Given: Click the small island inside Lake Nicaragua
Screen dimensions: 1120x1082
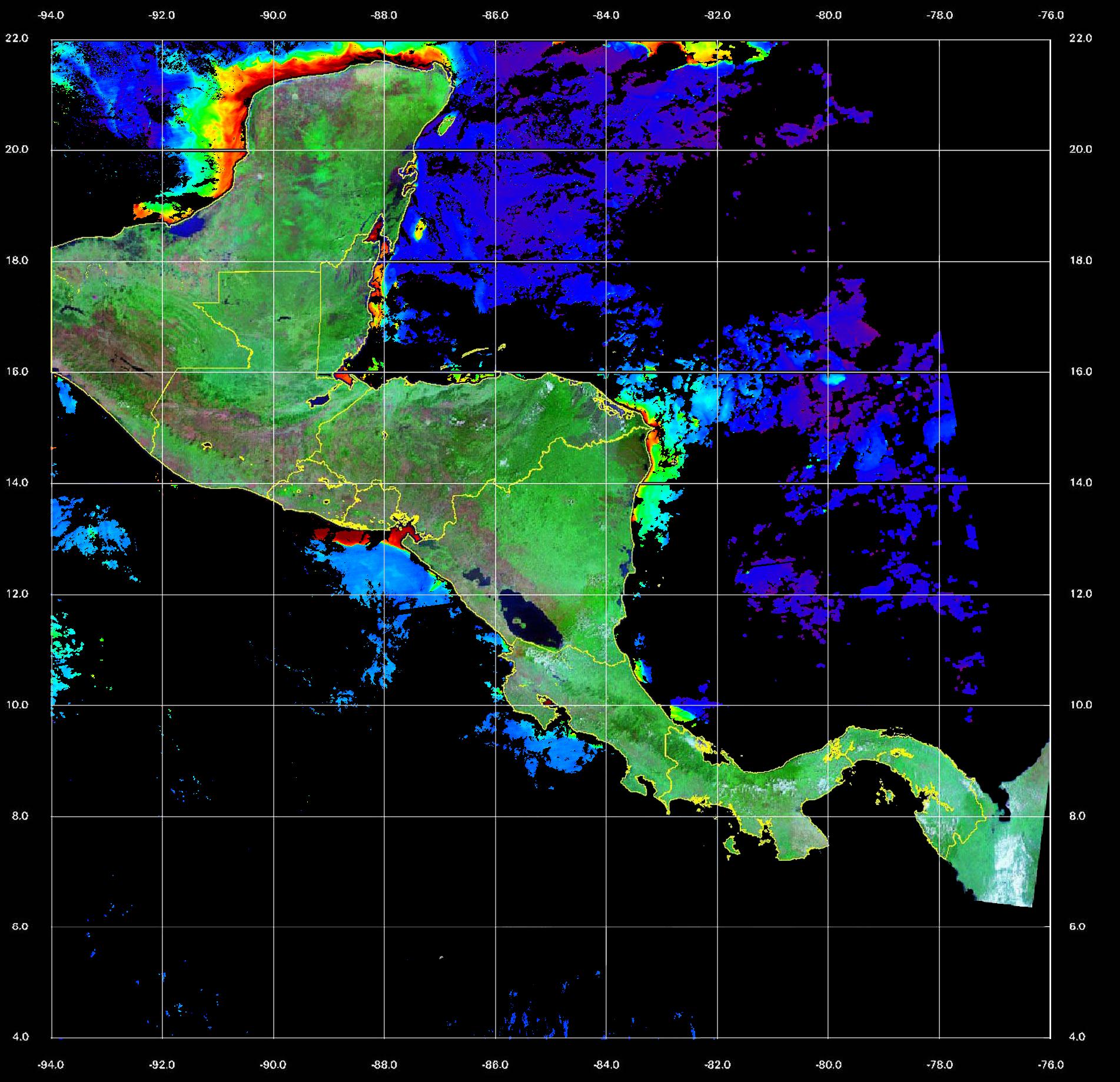Looking at the screenshot, I should [519, 621].
